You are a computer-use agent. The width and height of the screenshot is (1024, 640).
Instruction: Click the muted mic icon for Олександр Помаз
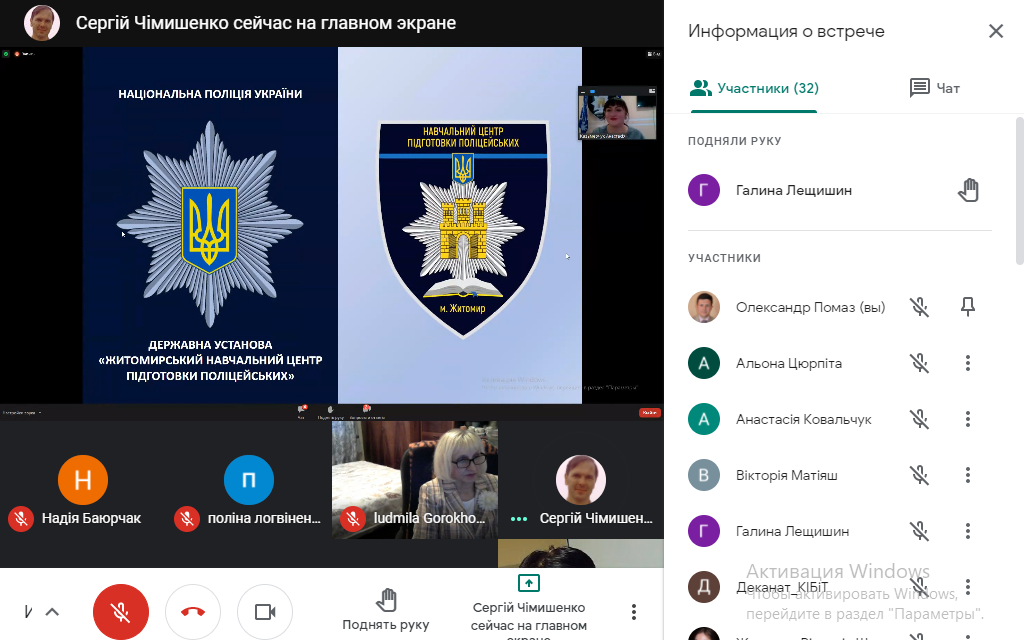tap(920, 307)
